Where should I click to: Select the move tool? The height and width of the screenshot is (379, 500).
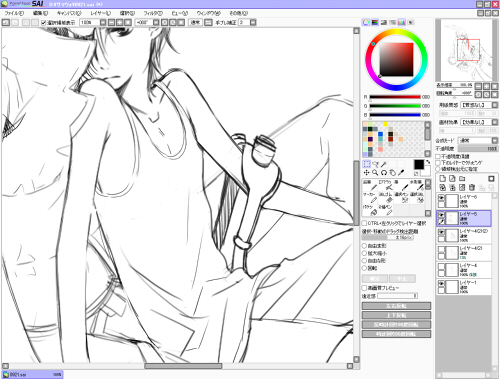click(367, 172)
